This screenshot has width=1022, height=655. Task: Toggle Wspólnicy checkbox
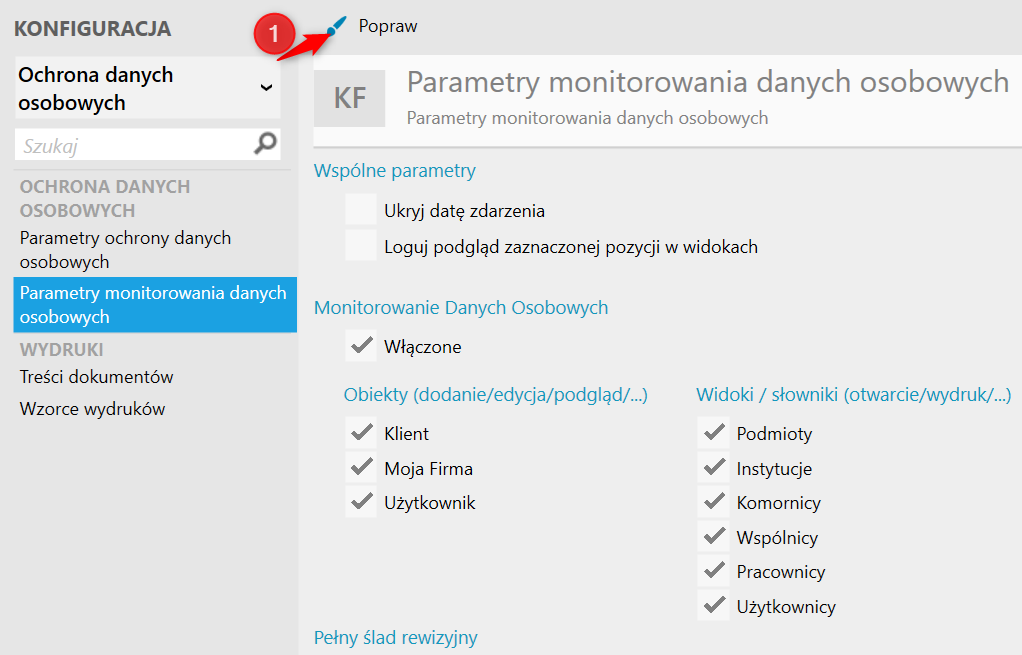[713, 537]
